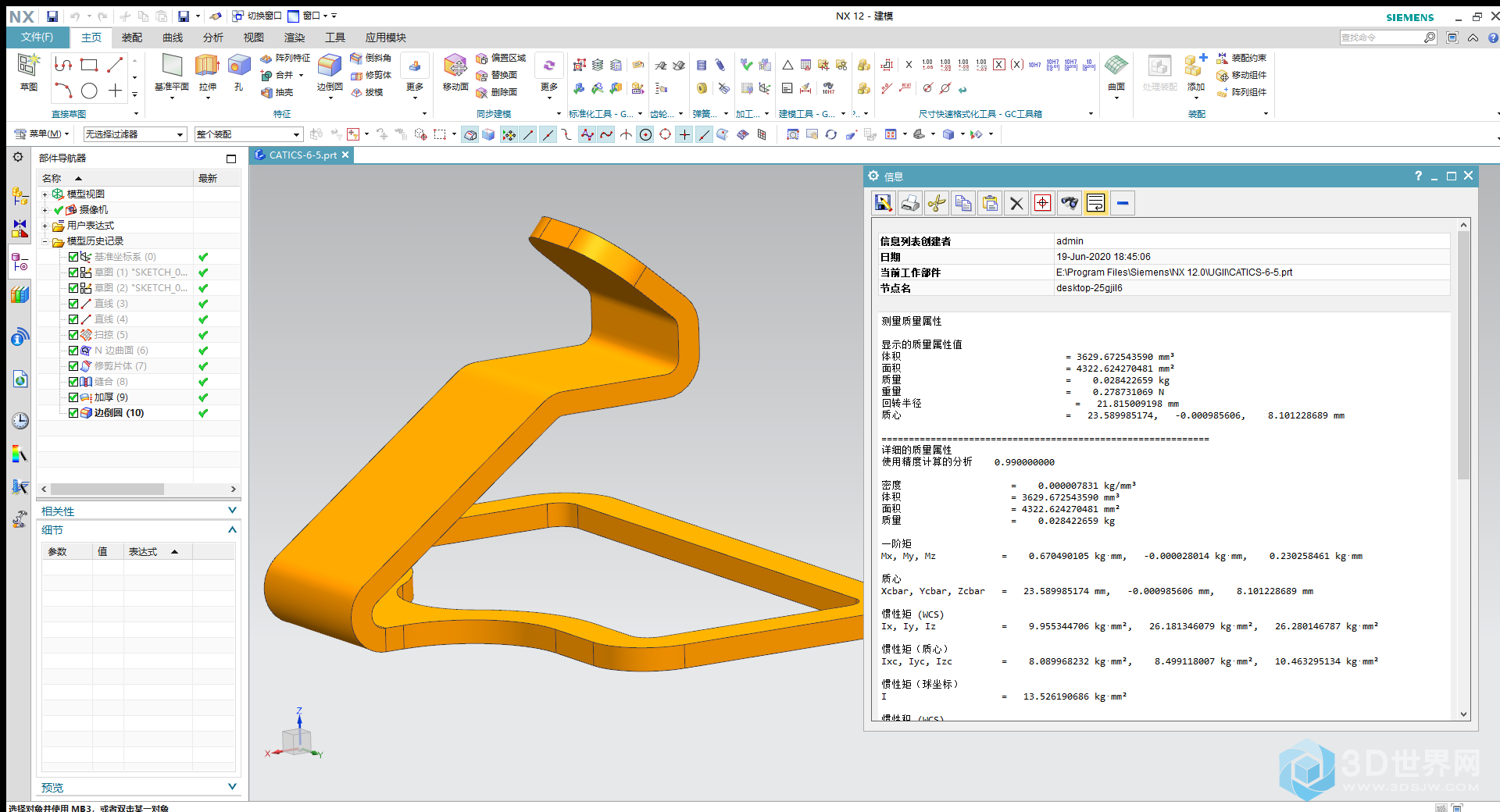Click the 阵列组件 pattern component button
The height and width of the screenshot is (812, 1500).
point(1241,92)
